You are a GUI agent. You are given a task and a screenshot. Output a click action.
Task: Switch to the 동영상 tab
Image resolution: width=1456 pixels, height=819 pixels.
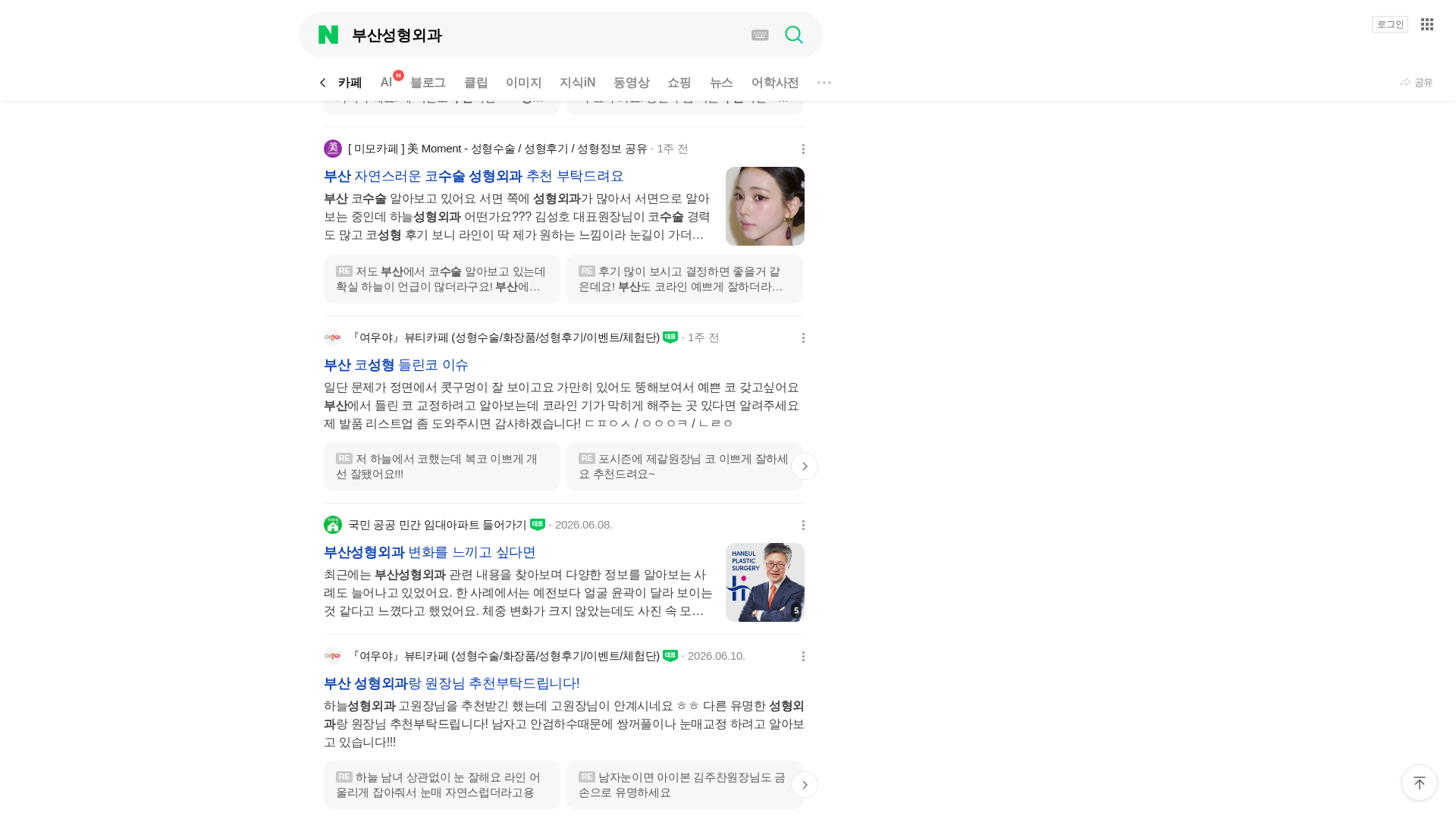click(632, 83)
